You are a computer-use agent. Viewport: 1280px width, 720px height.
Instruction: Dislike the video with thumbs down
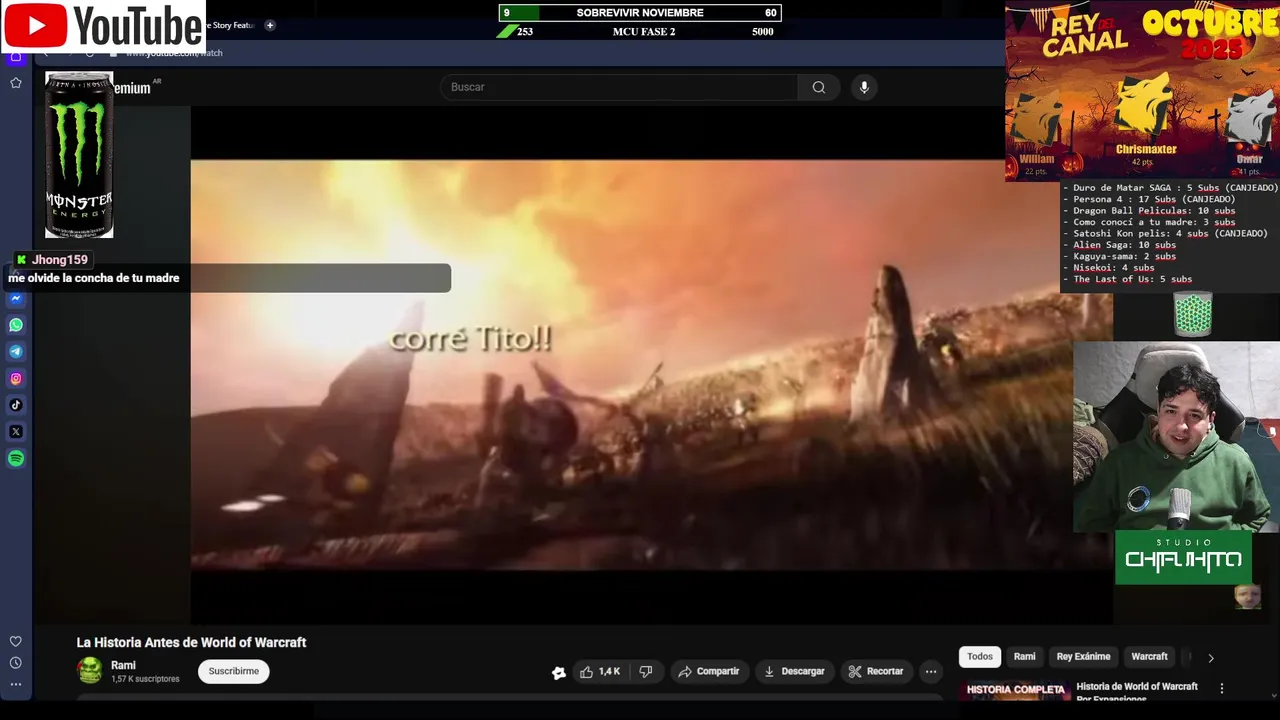coord(646,672)
